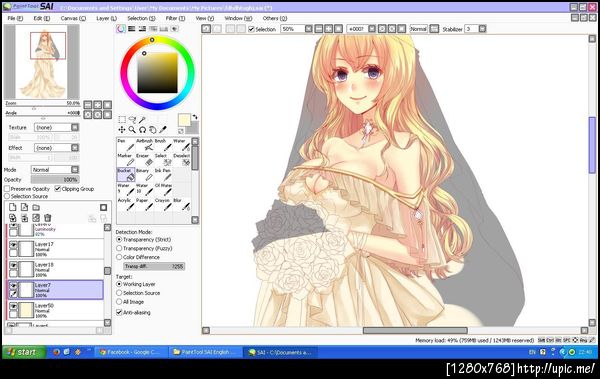The width and height of the screenshot is (600, 379).
Task: Select the Bucket tool
Action: [126, 175]
